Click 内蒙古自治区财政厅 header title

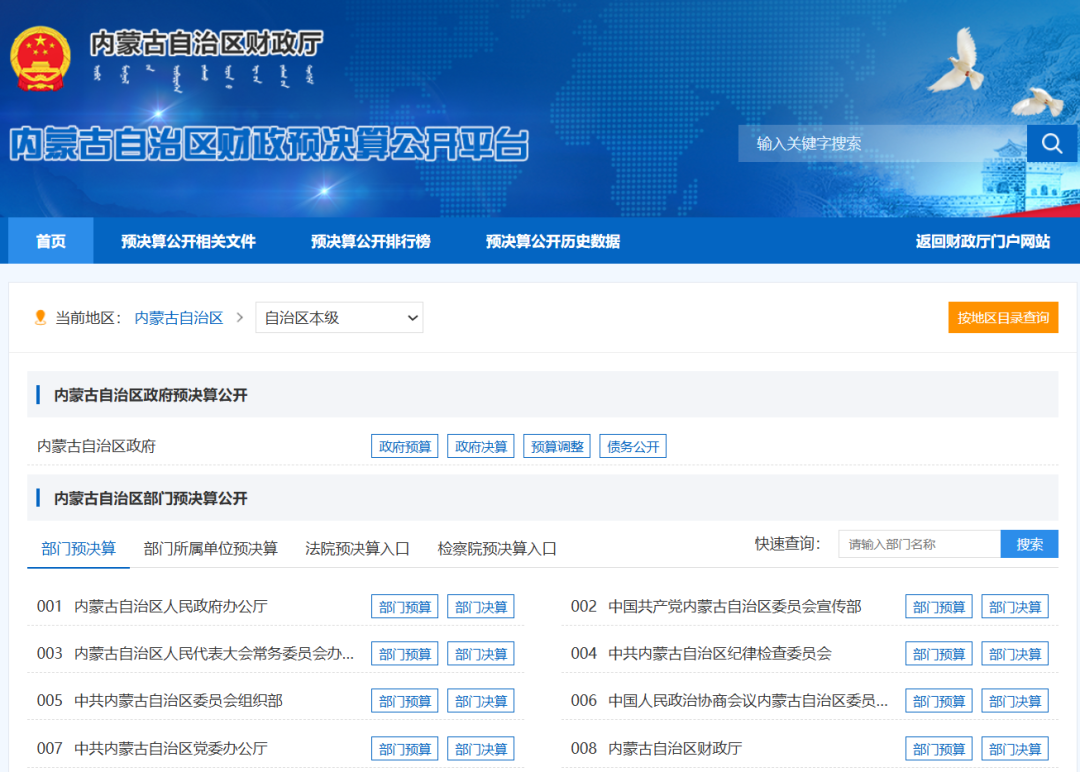pos(206,43)
